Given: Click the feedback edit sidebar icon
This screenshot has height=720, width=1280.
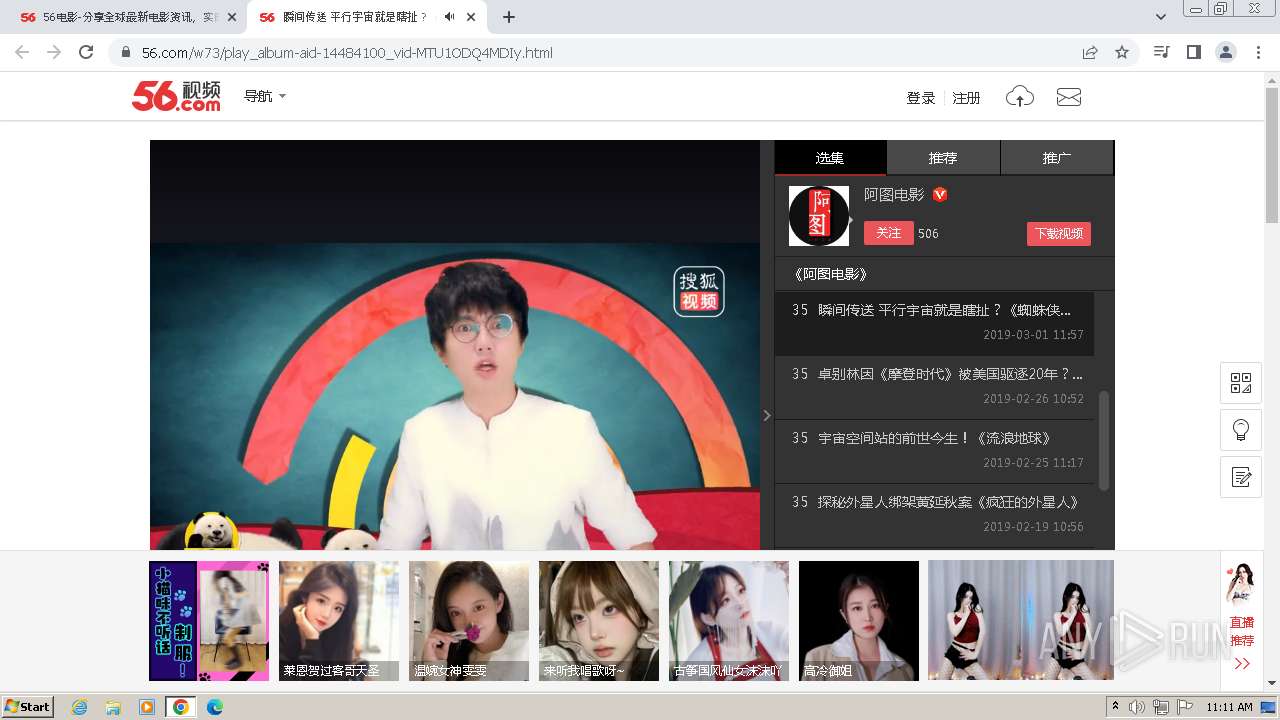Looking at the screenshot, I should click(x=1241, y=477).
